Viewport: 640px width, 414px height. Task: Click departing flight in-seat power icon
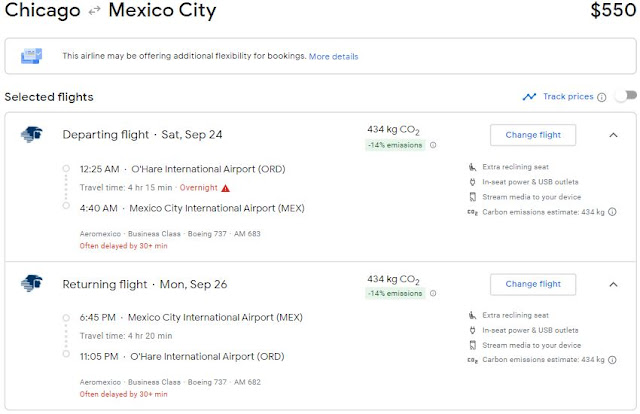tap(473, 182)
